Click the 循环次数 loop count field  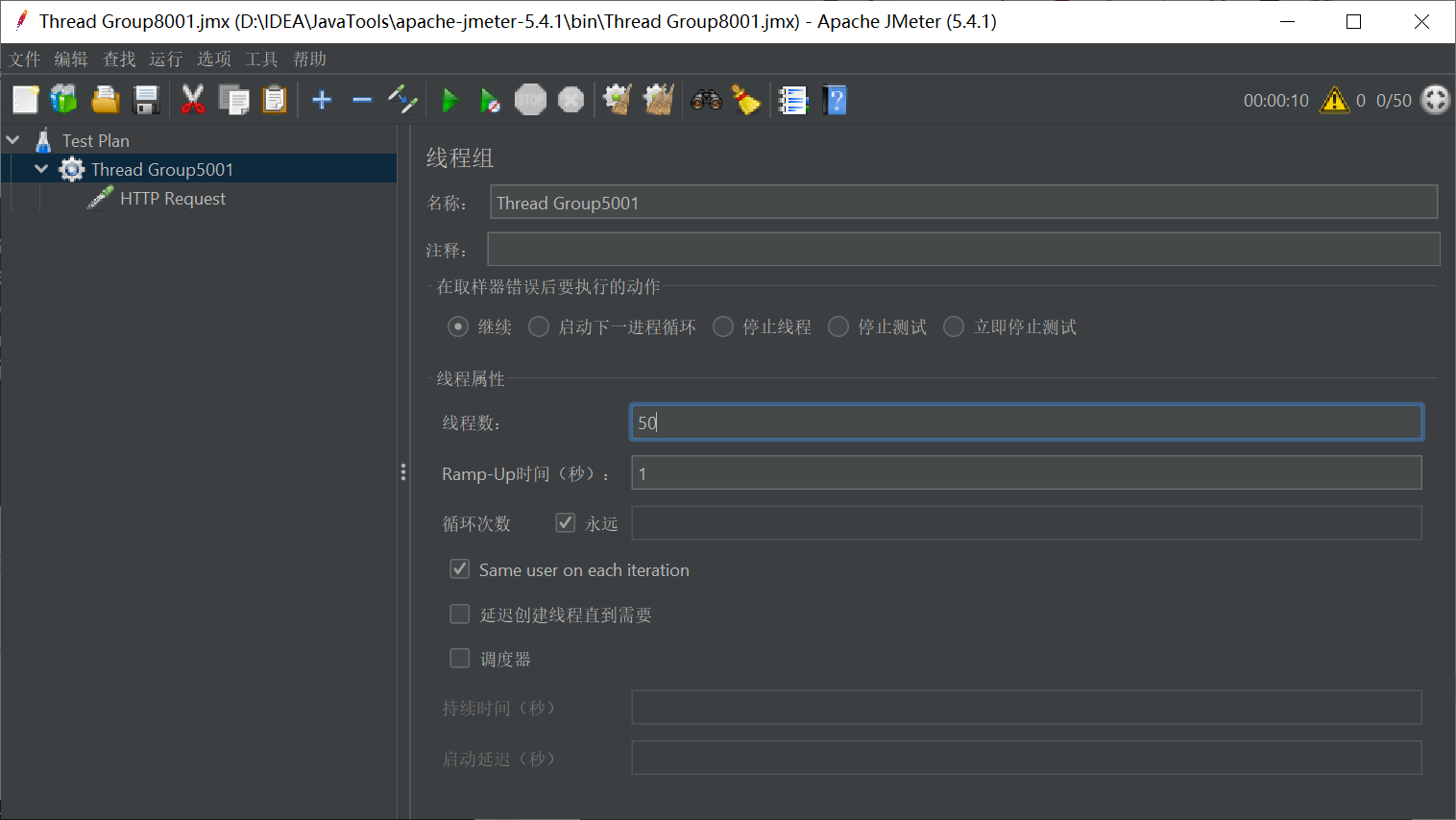pyautogui.click(x=1026, y=523)
